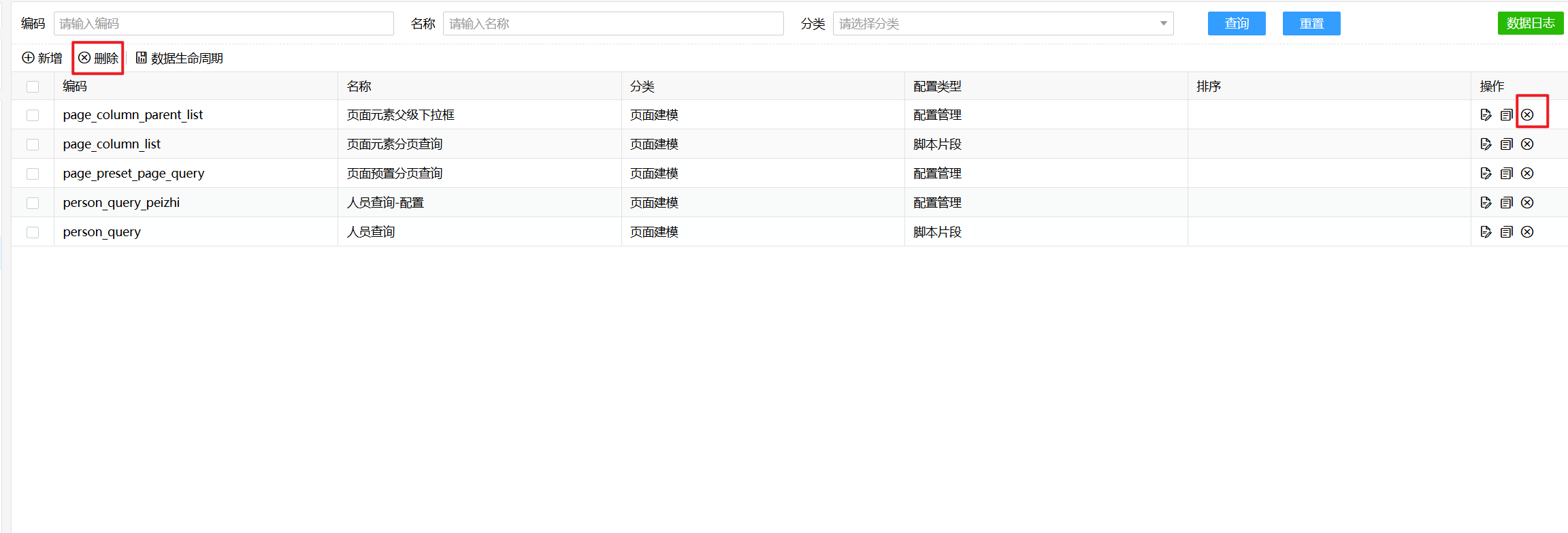Select the person_query_peizhi row checkbox
Screen dimensions: 1568x533
coord(33,203)
